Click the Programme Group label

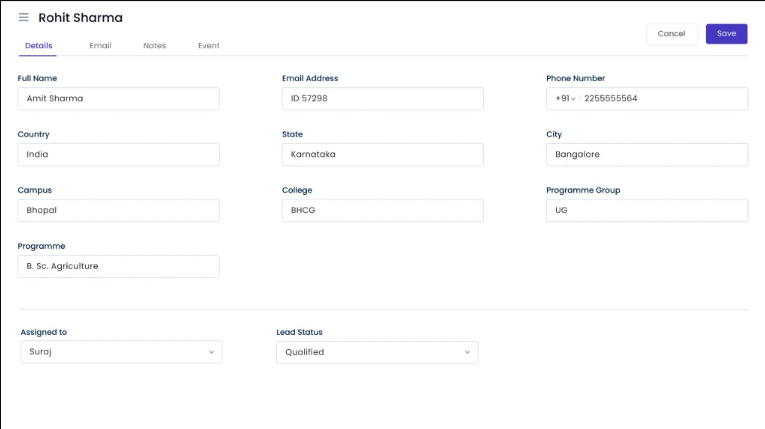click(x=583, y=190)
